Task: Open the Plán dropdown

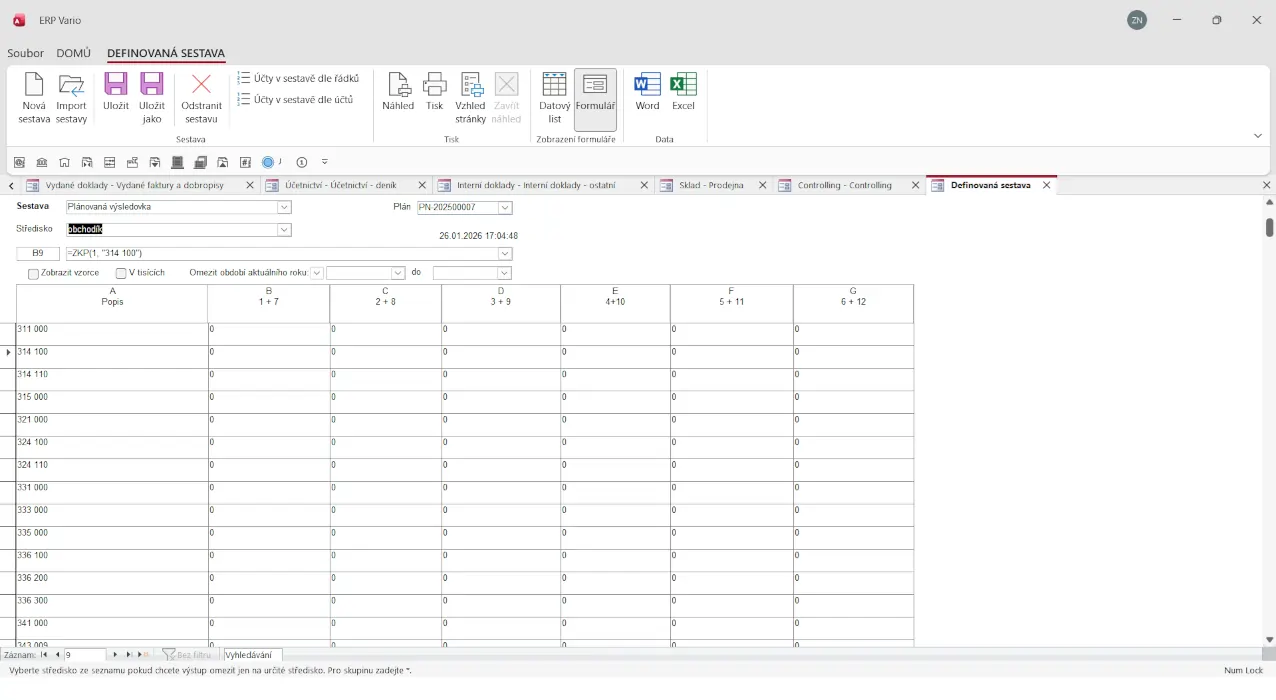Action: pyautogui.click(x=505, y=208)
